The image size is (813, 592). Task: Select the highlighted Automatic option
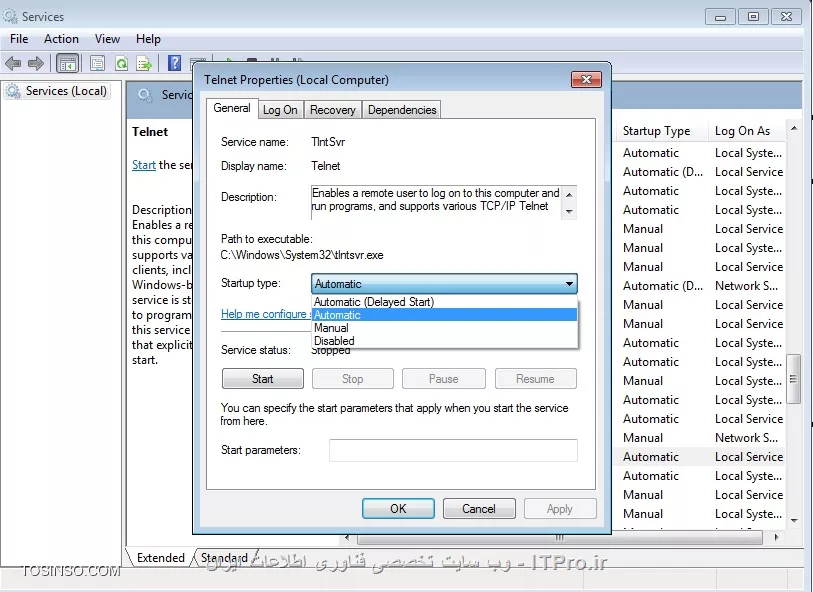444,315
